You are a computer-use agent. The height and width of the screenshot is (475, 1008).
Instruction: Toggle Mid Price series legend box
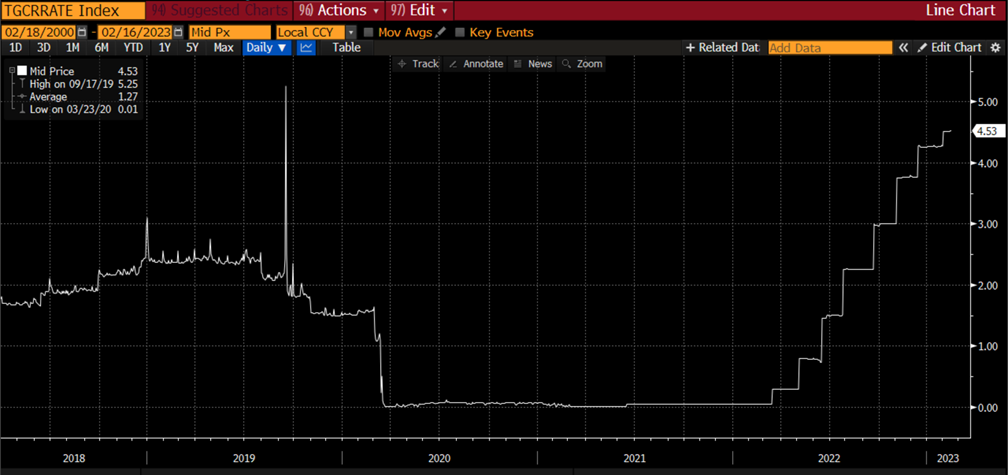pyautogui.click(x=21, y=71)
